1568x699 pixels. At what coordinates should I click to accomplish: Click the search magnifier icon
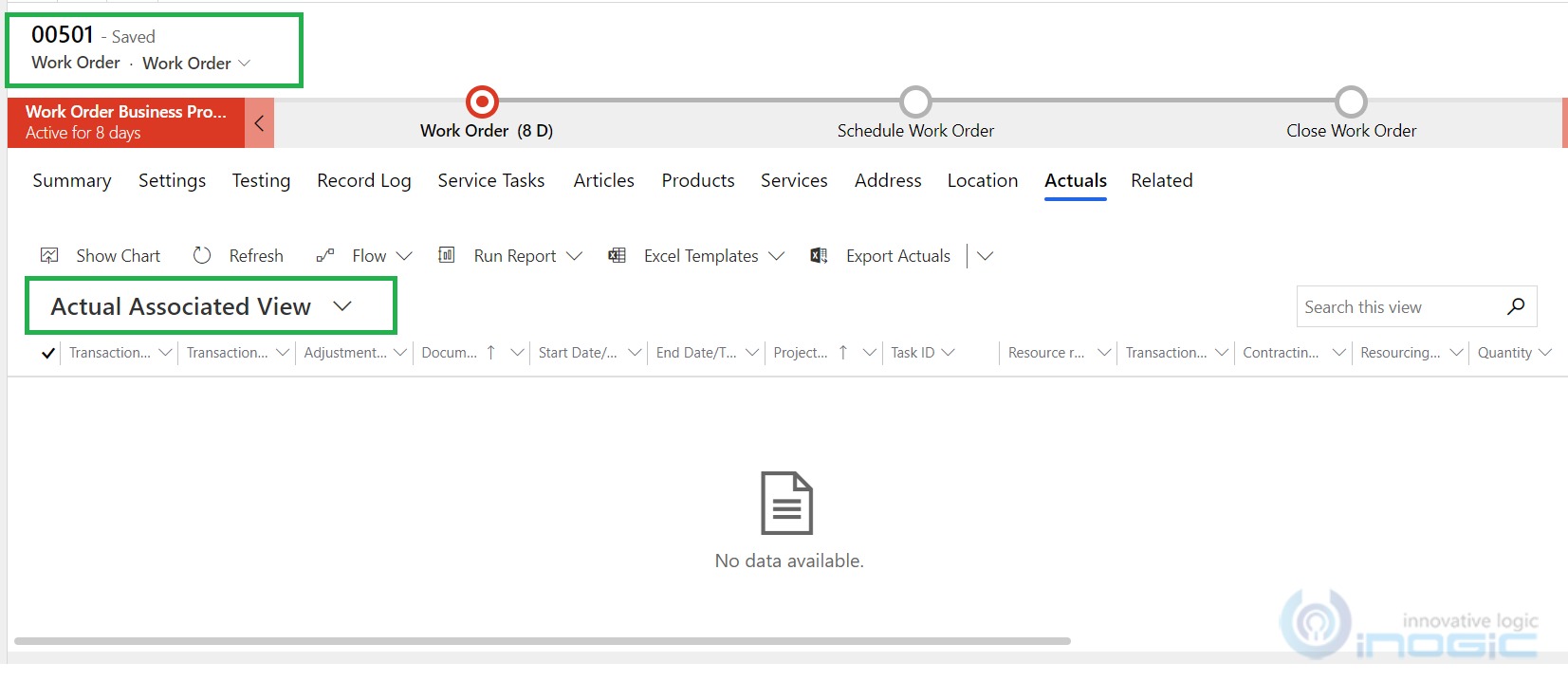click(x=1516, y=306)
